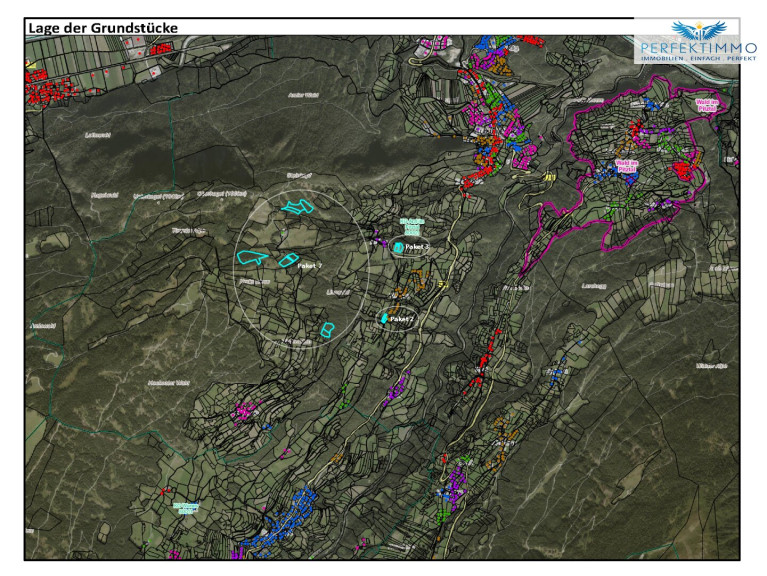Select the topmost cyan parcel in the large circle
The image size is (767, 576).
click(x=299, y=207)
